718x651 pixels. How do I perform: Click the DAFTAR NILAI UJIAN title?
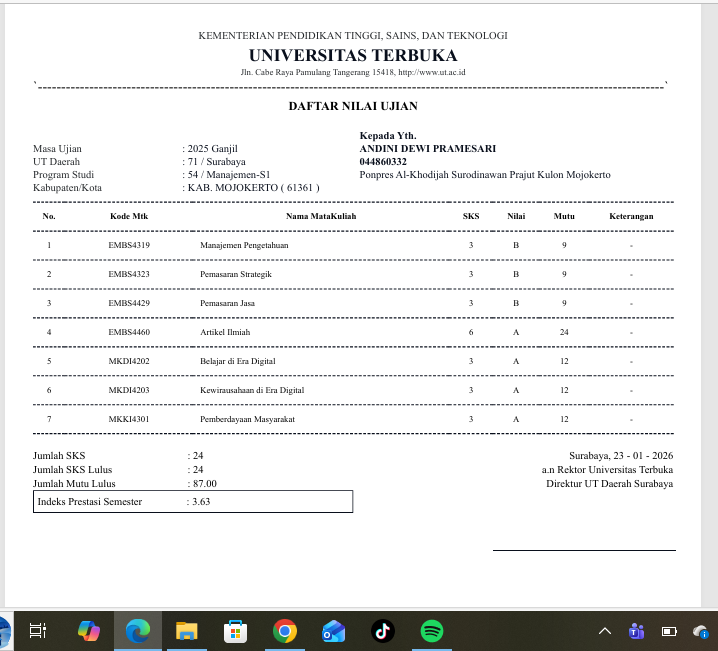(x=353, y=106)
